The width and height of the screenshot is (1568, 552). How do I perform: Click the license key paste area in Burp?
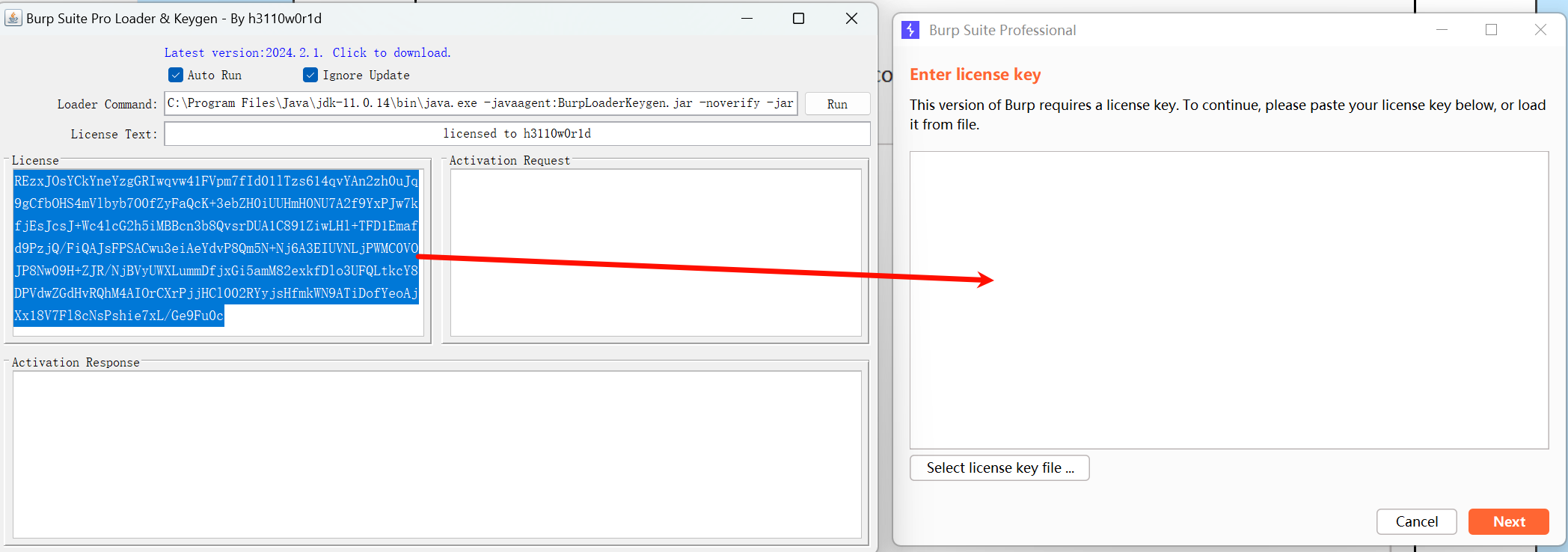tap(1228, 300)
